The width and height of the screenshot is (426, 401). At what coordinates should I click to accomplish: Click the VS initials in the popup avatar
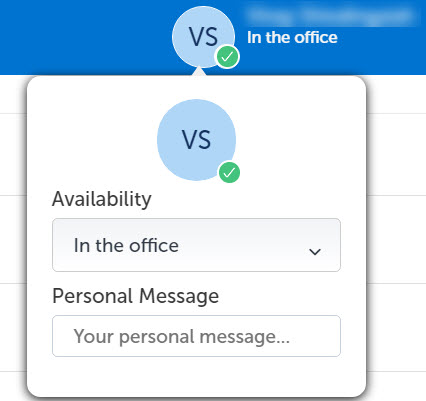click(196, 140)
